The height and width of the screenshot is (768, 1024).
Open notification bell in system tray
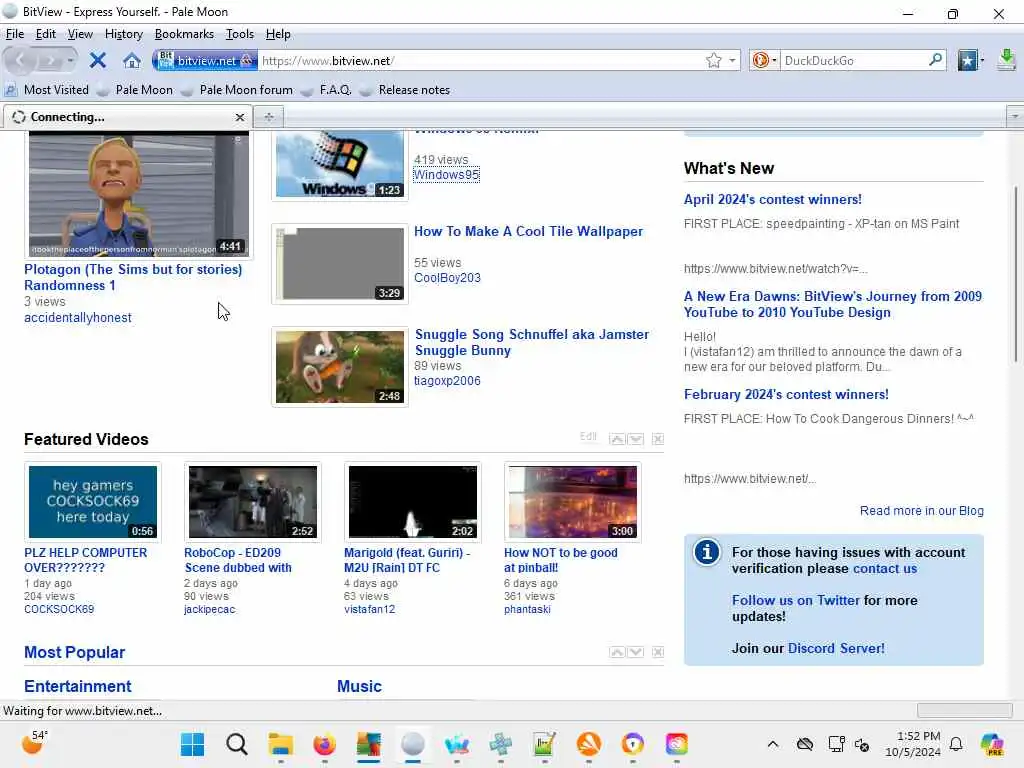(956, 744)
